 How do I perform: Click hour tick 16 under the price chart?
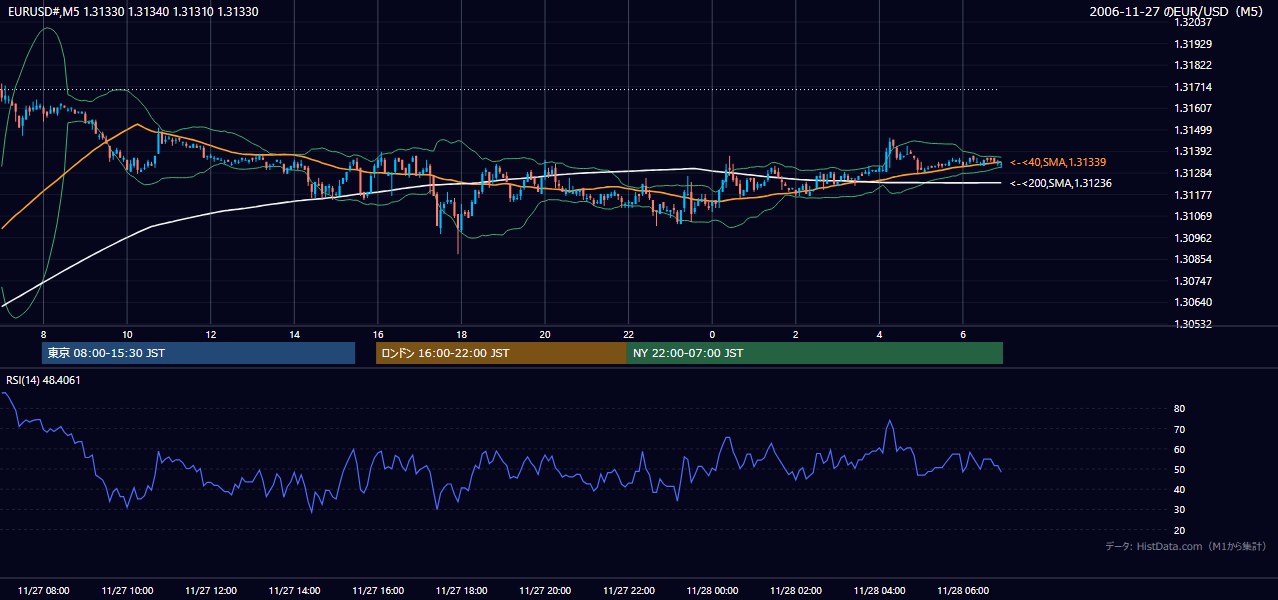click(378, 334)
